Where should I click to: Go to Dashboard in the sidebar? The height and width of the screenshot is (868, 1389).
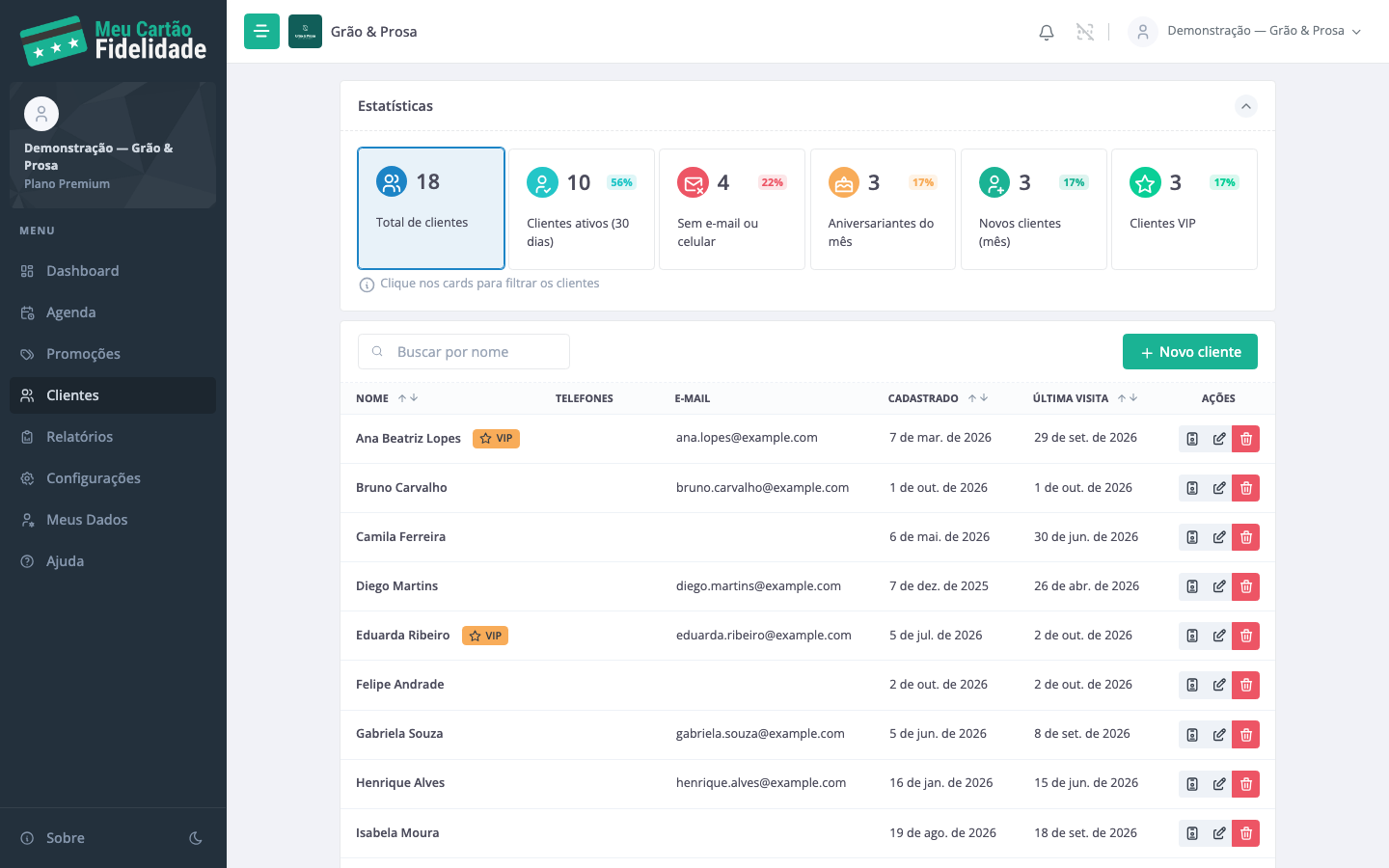[x=113, y=271]
